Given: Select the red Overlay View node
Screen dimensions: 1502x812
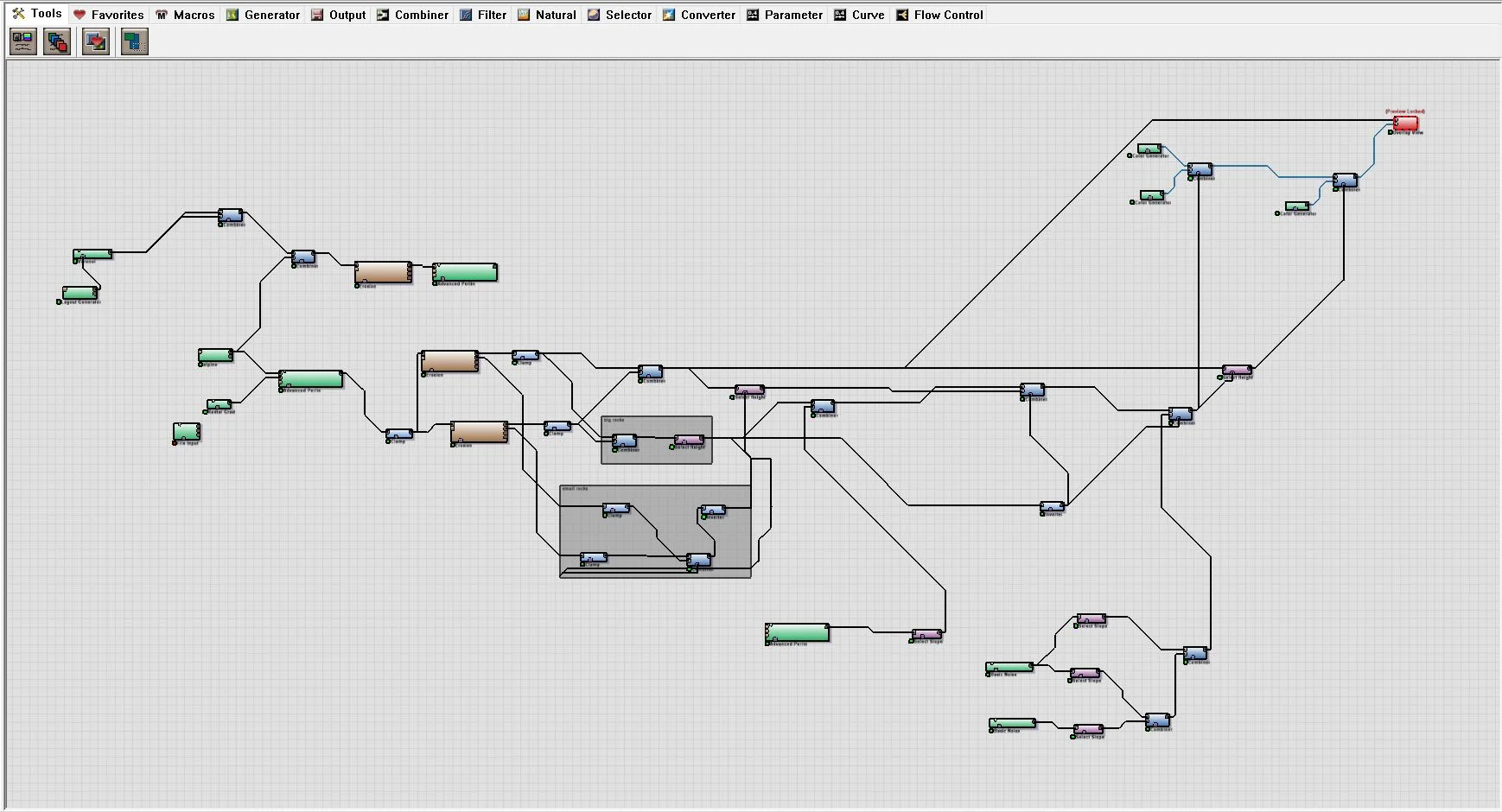Looking at the screenshot, I should tap(1405, 124).
